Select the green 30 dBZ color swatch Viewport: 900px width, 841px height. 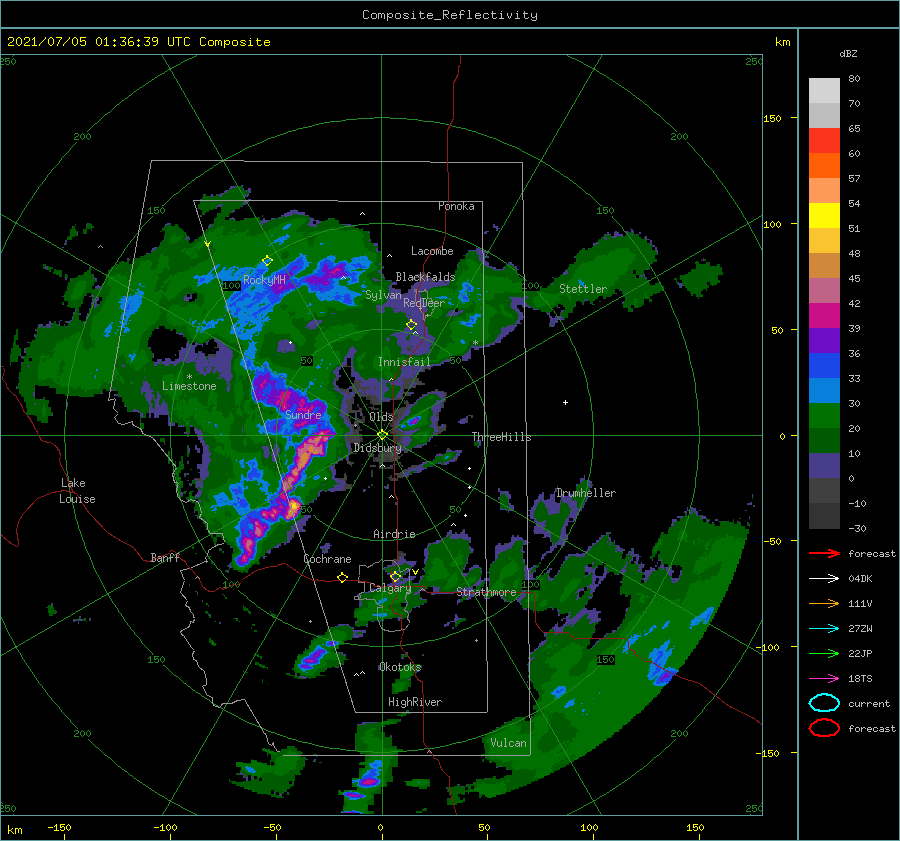tap(824, 415)
